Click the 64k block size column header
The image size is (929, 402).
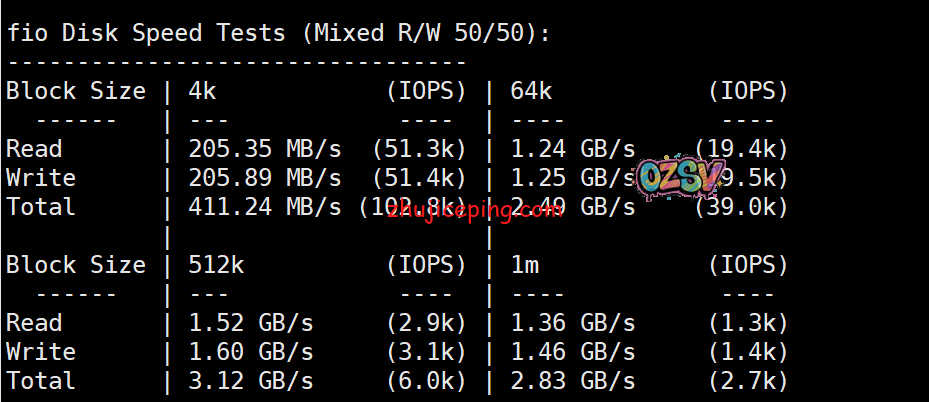point(532,91)
